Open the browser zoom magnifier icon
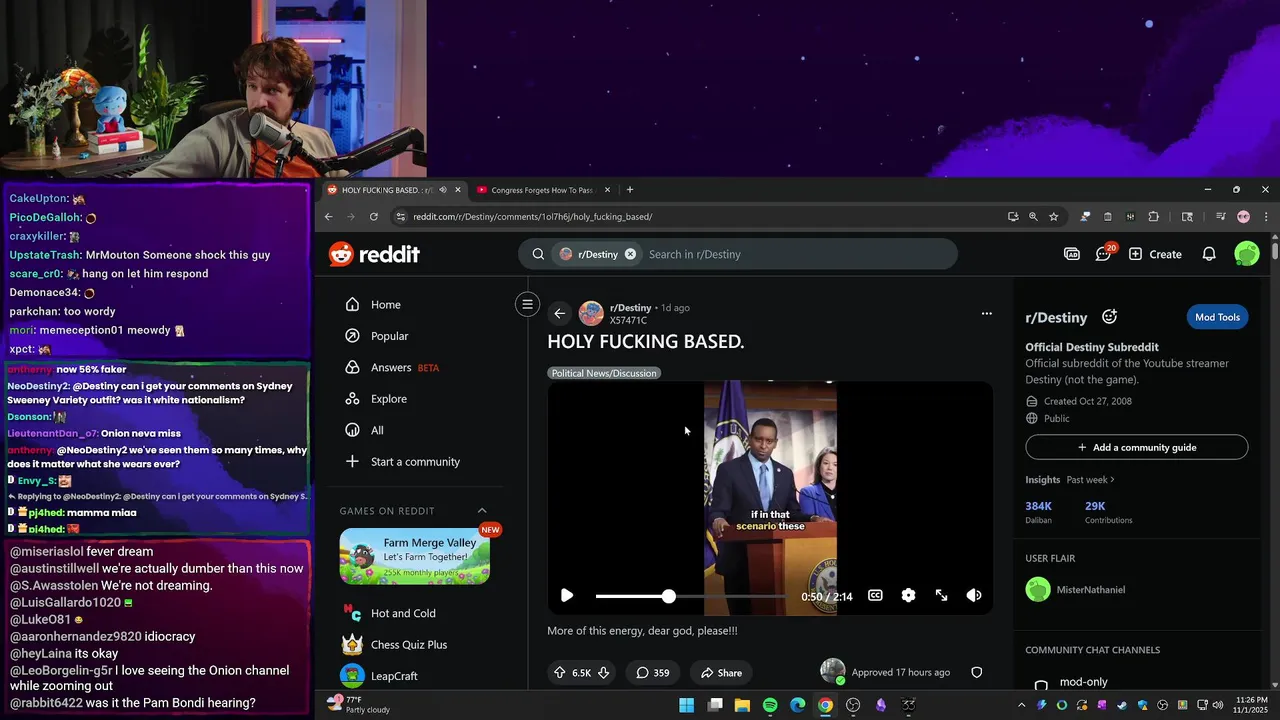This screenshot has width=1280, height=720. 1033,217
